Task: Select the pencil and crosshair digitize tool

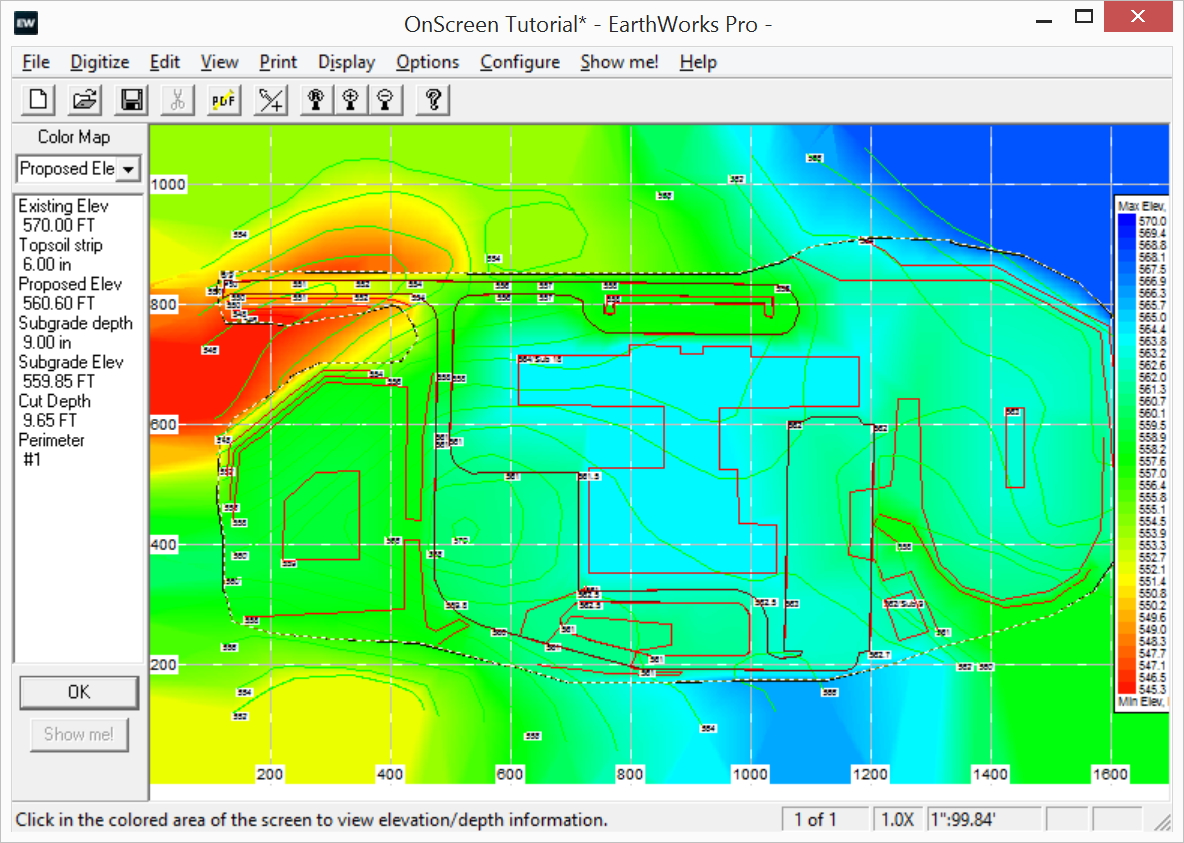Action: 271,100
